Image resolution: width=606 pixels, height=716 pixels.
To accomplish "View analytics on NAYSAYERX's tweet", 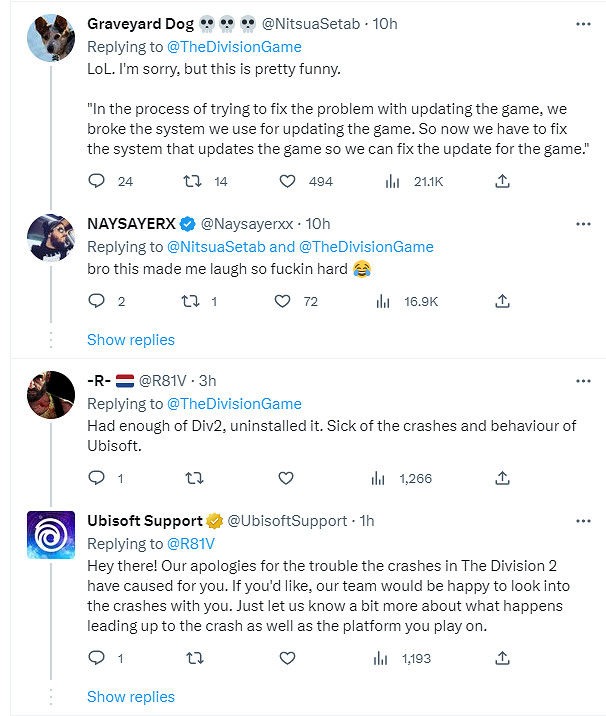I will (x=384, y=301).
